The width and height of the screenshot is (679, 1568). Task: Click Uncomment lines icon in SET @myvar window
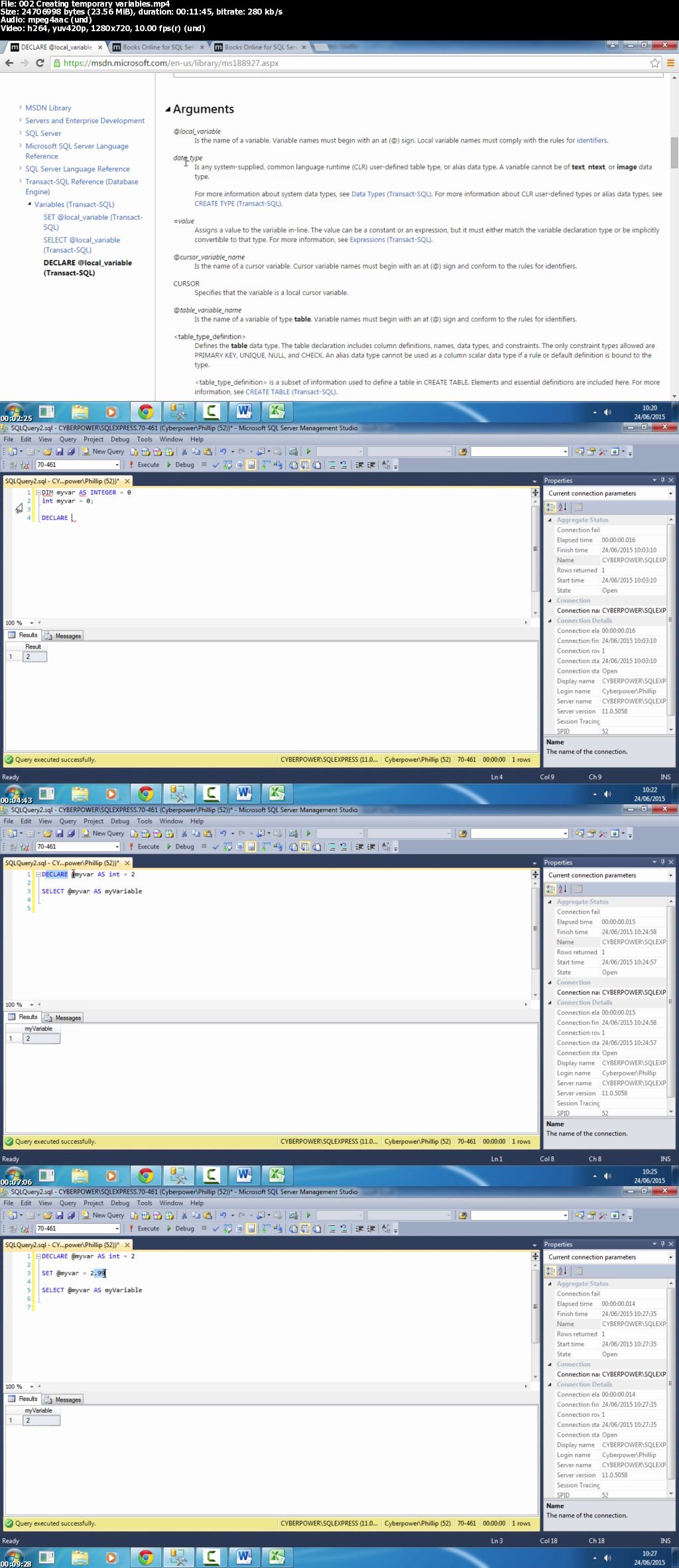click(x=343, y=1229)
